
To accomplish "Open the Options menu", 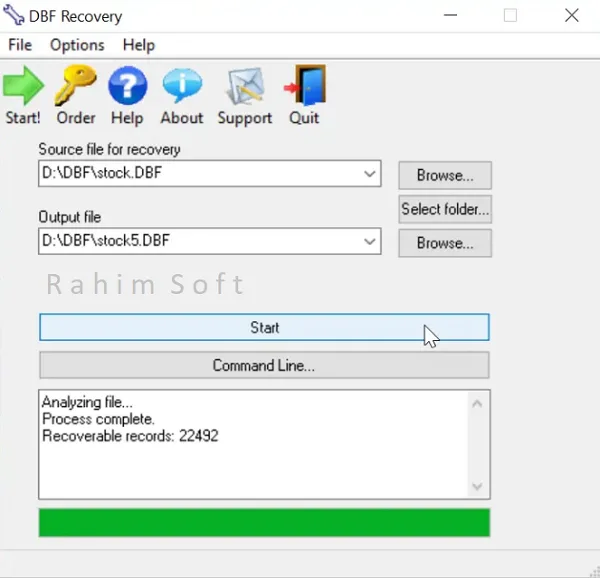I will pos(77,45).
